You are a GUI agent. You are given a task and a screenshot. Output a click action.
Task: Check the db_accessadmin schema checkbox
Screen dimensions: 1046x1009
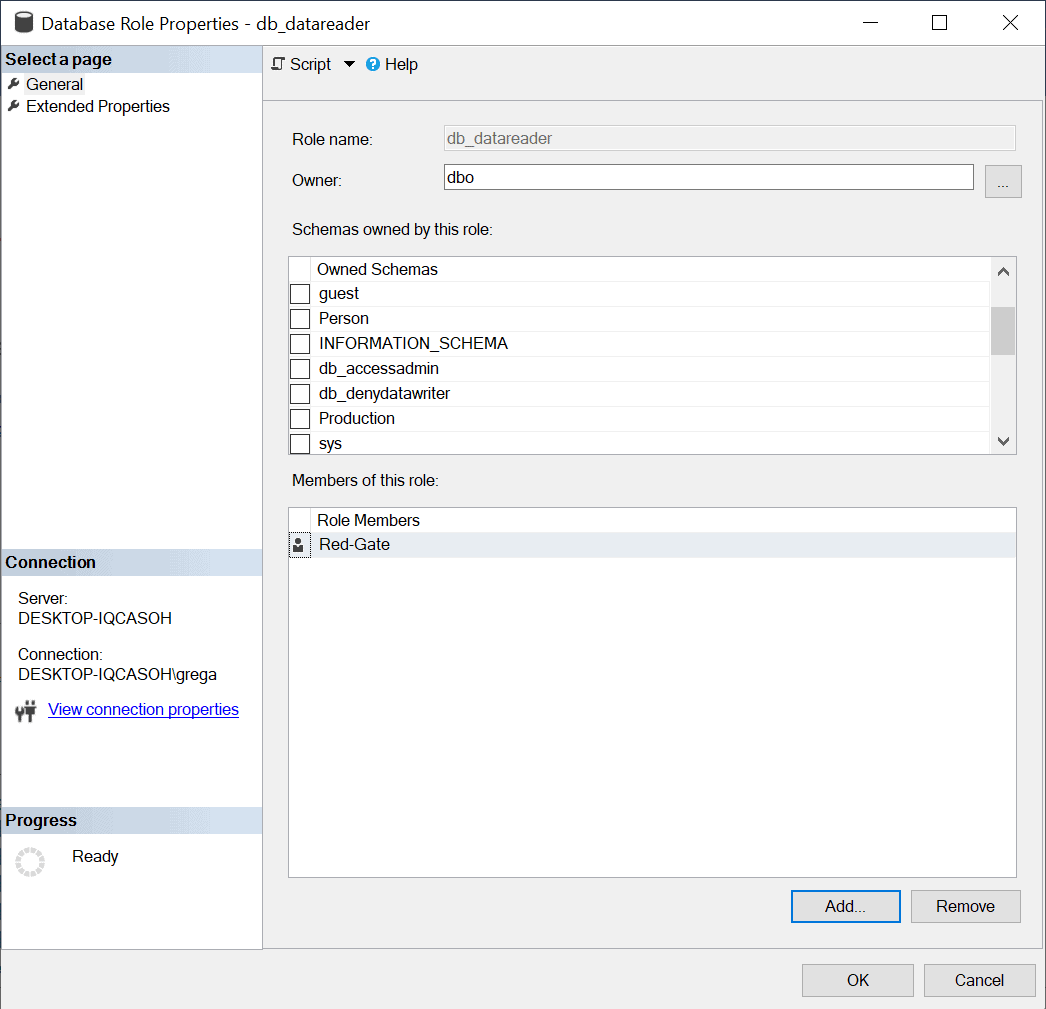[300, 369]
